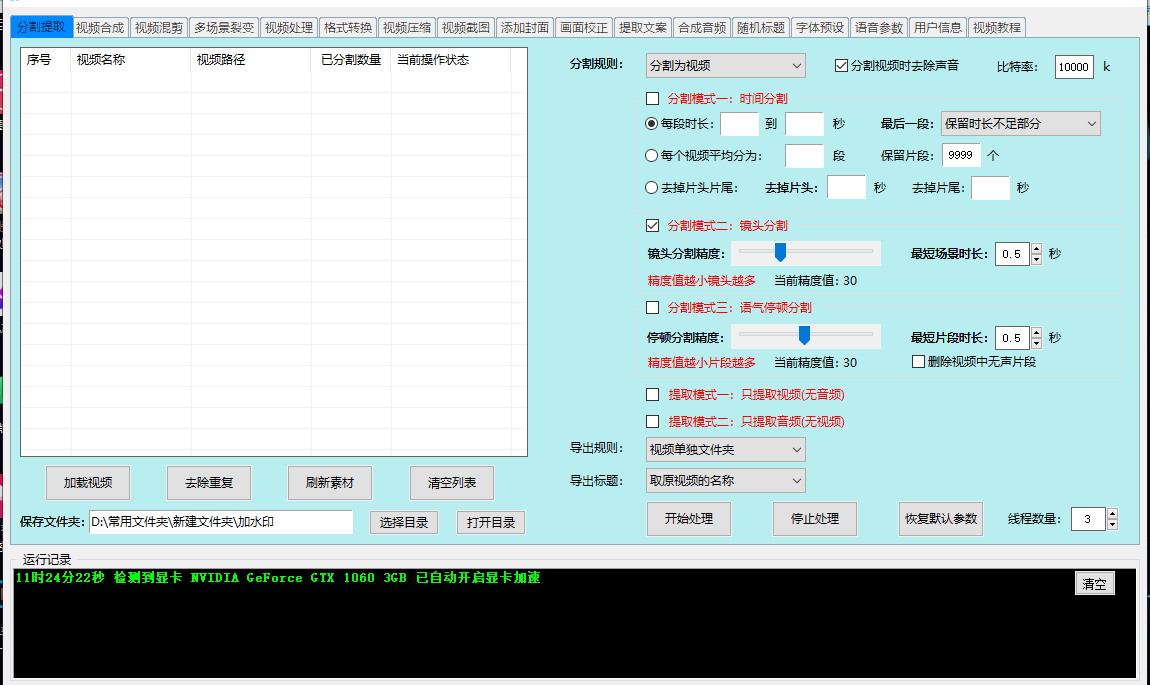Enable 分割模式一 时间分割 checkbox
1150x685 pixels.
point(653,99)
